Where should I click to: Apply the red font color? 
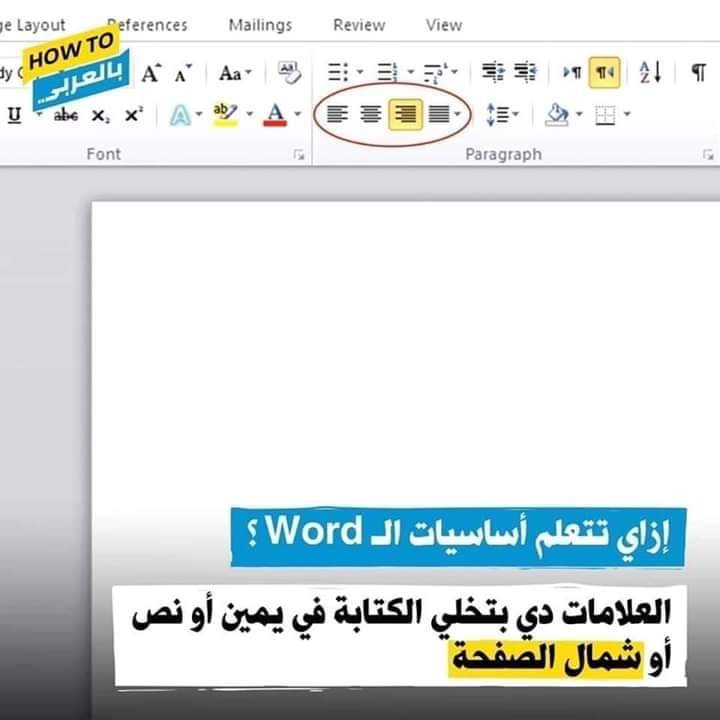click(x=276, y=115)
